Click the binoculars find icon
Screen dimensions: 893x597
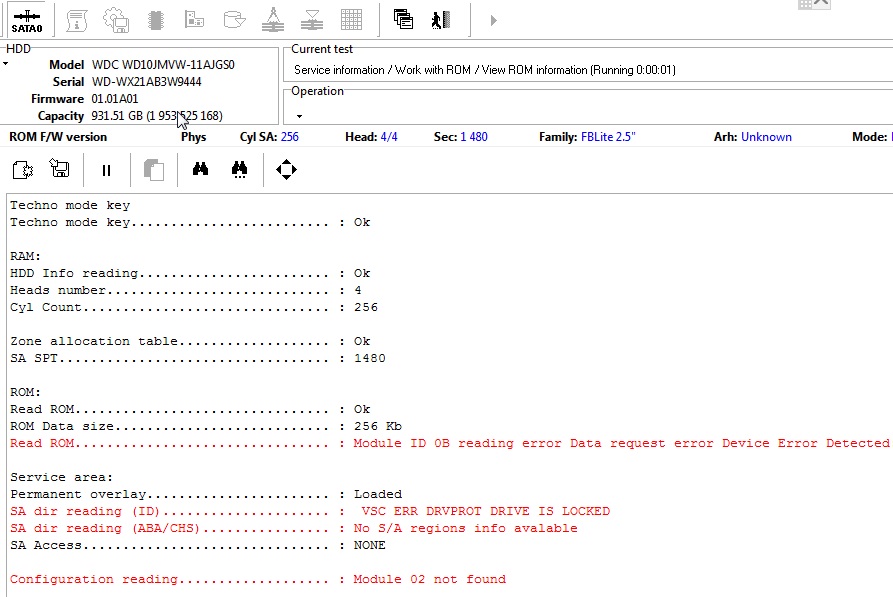pyautogui.click(x=200, y=169)
